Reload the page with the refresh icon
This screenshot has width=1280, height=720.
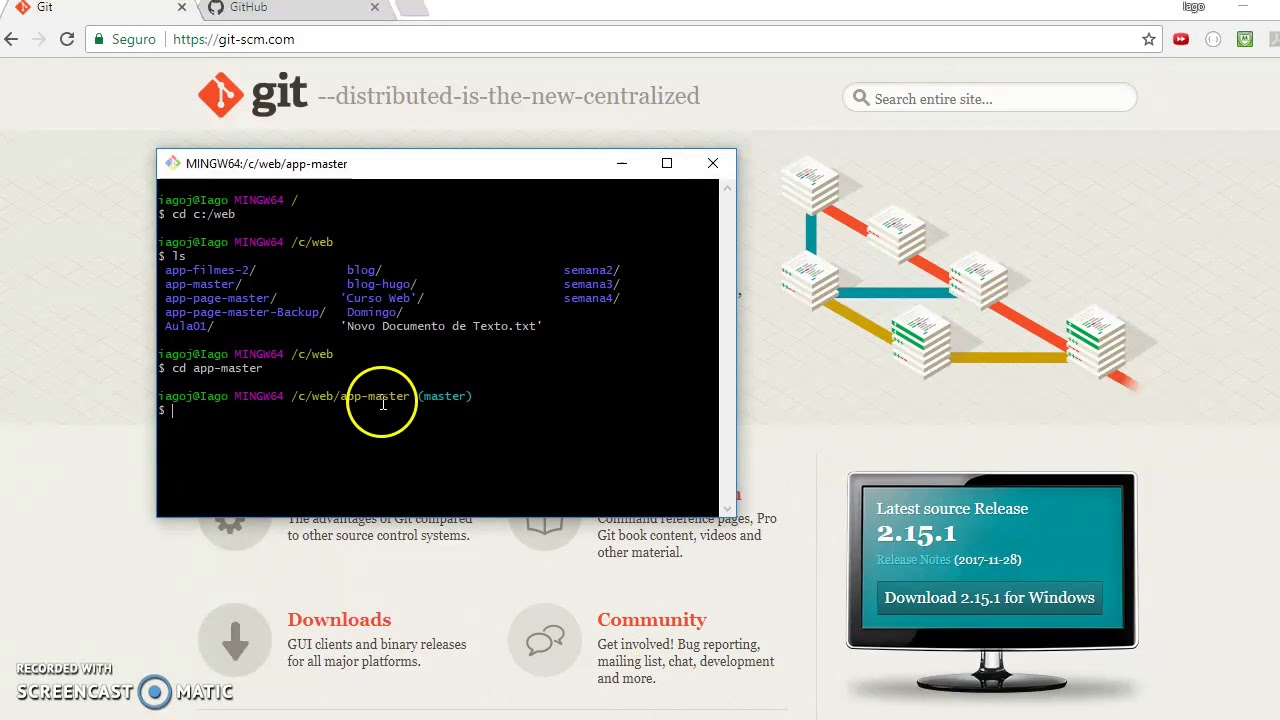[x=67, y=39]
